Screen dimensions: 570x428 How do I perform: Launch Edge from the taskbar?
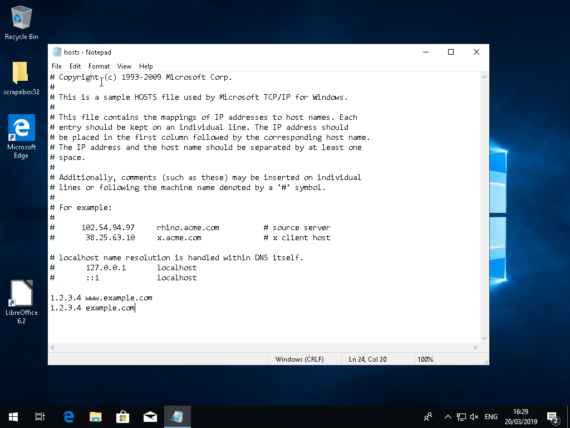(68, 417)
